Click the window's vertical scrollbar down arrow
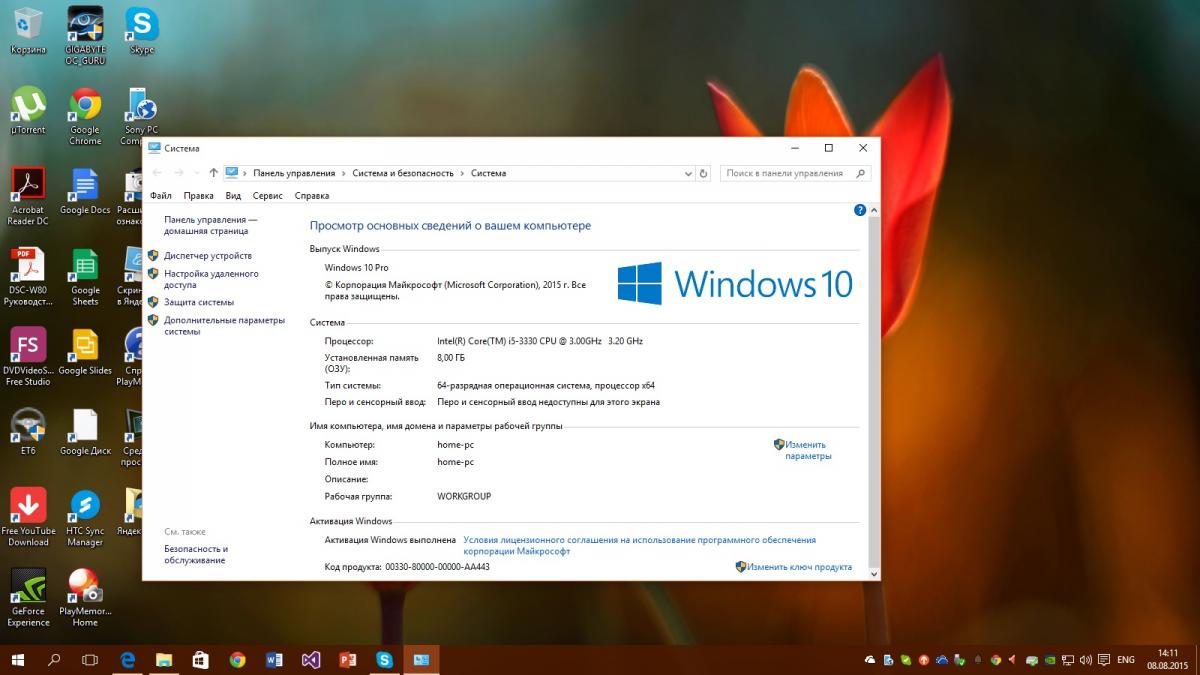The height and width of the screenshot is (675, 1200). [x=873, y=574]
